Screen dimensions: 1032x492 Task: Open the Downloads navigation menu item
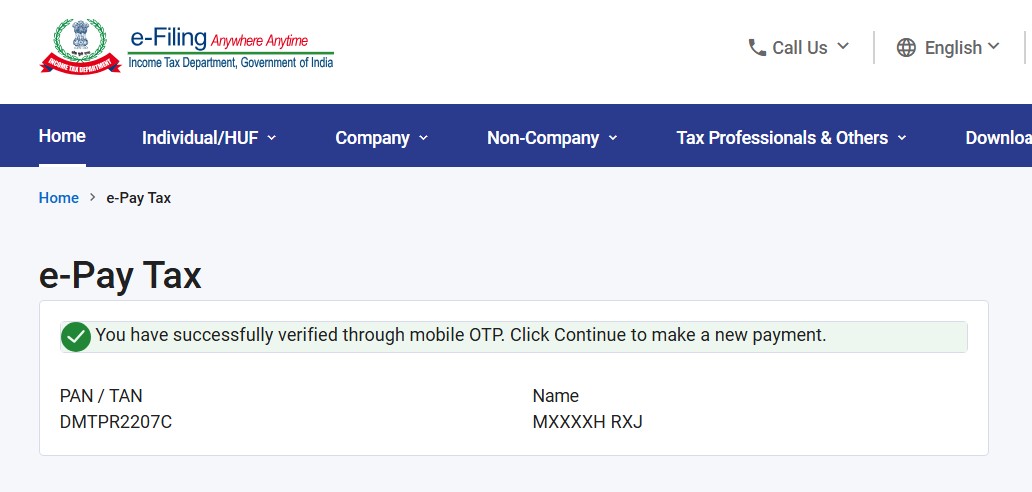point(998,137)
